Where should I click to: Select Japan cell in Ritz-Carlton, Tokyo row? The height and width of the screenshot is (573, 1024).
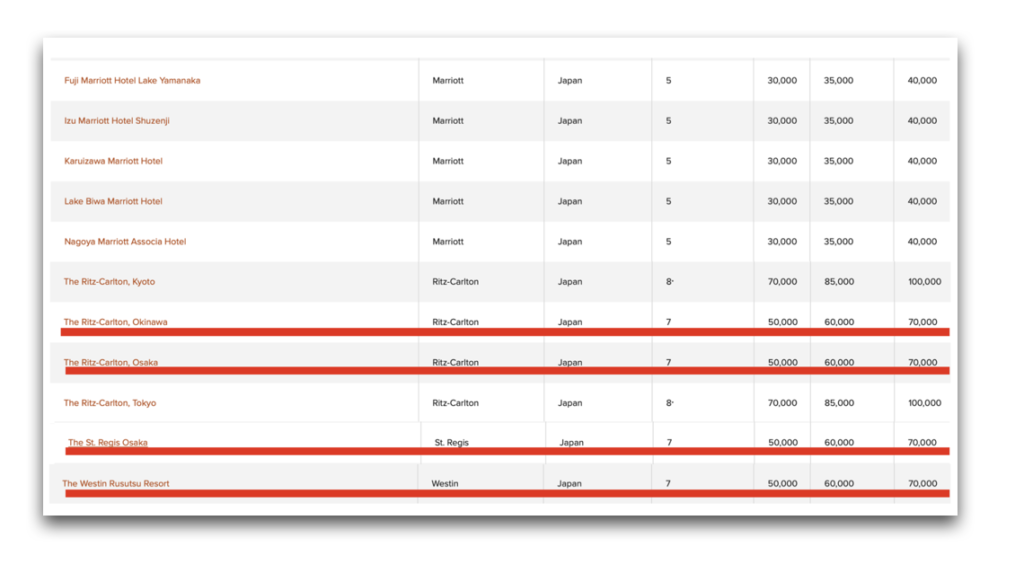tap(569, 403)
